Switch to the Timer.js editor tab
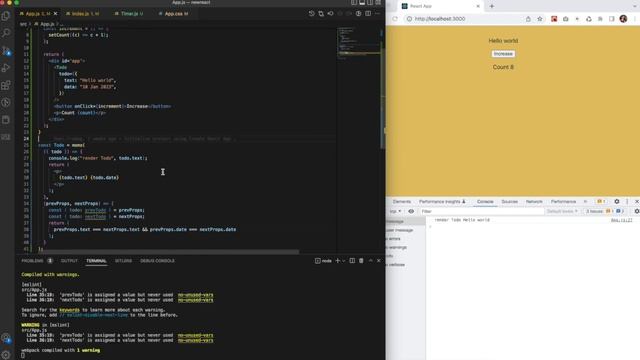The height and width of the screenshot is (360, 640). [x=129, y=13]
